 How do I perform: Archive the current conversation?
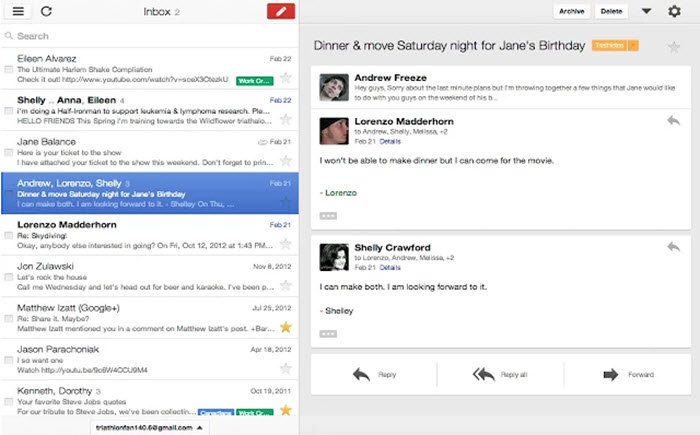(x=571, y=11)
